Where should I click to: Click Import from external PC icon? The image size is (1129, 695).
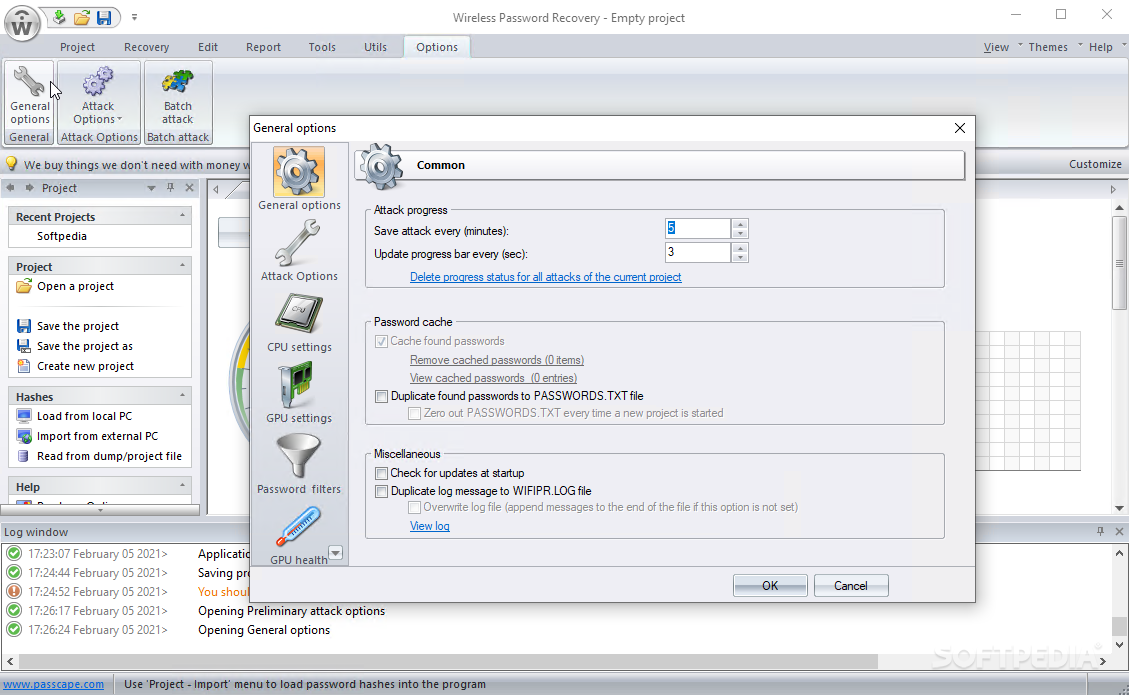point(24,436)
